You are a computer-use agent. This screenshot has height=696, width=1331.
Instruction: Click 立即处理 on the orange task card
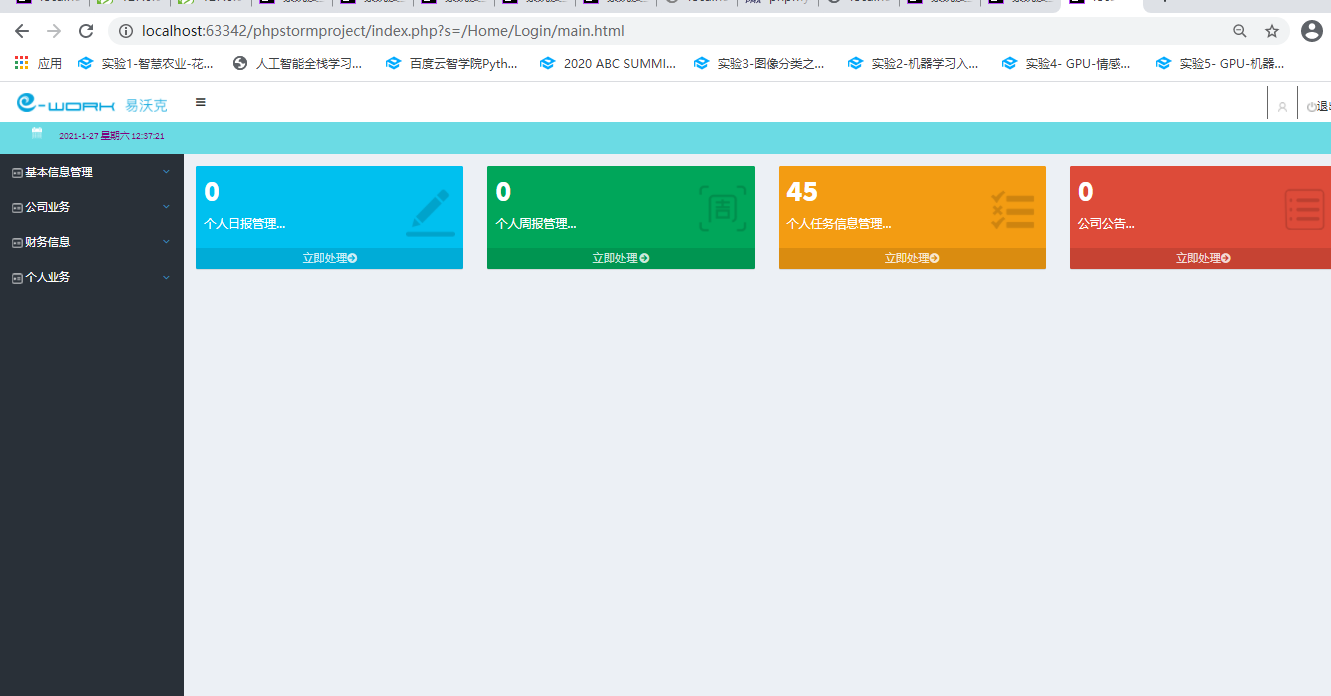[912, 258]
